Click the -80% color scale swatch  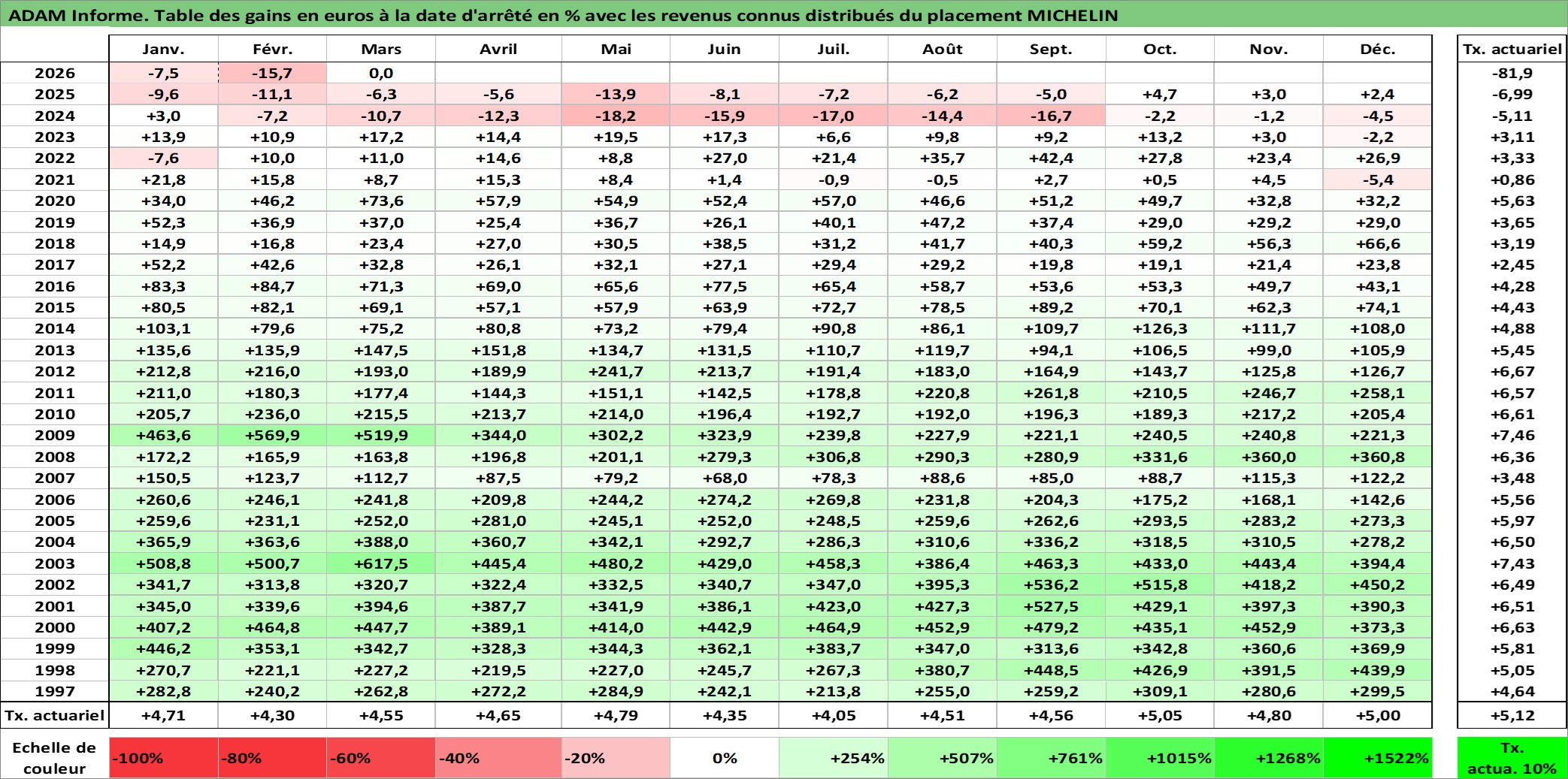[x=272, y=758]
